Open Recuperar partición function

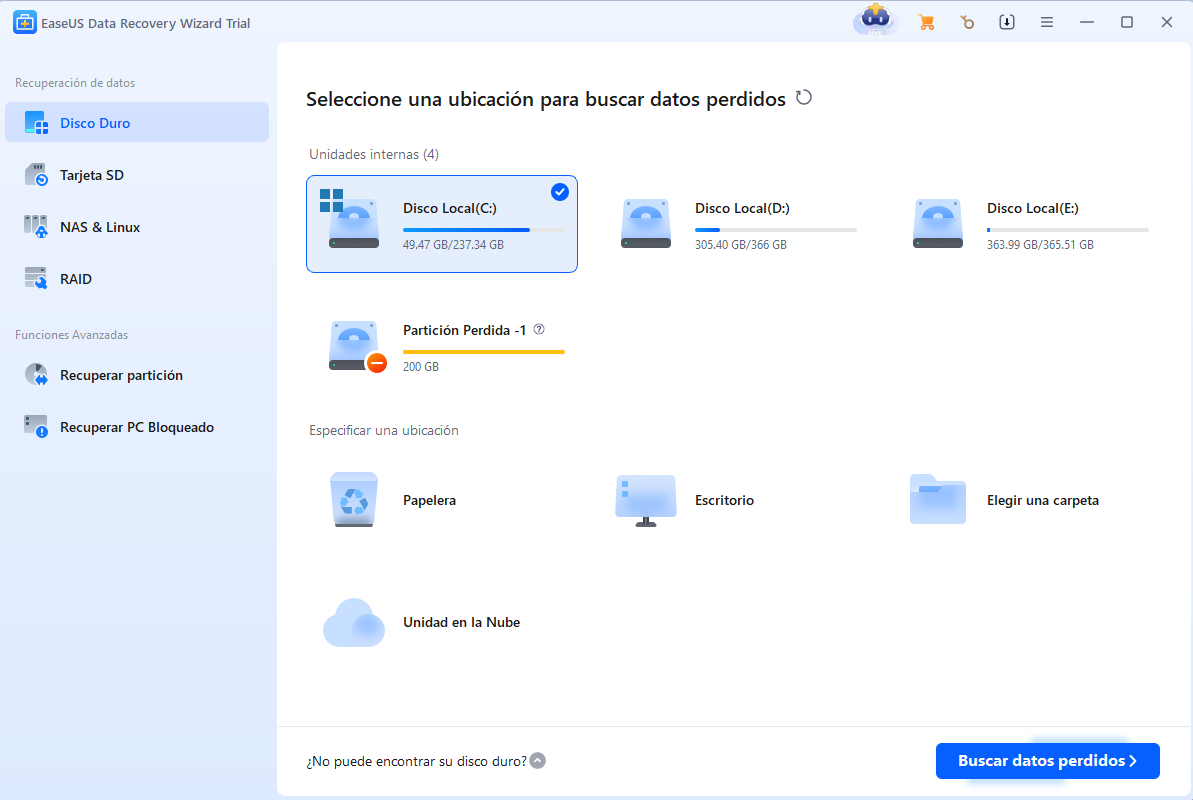[x=137, y=375]
